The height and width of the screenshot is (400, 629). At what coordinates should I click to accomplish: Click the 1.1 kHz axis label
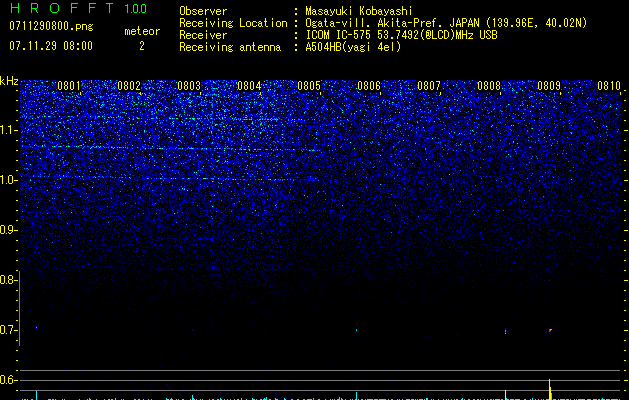(x=8, y=130)
